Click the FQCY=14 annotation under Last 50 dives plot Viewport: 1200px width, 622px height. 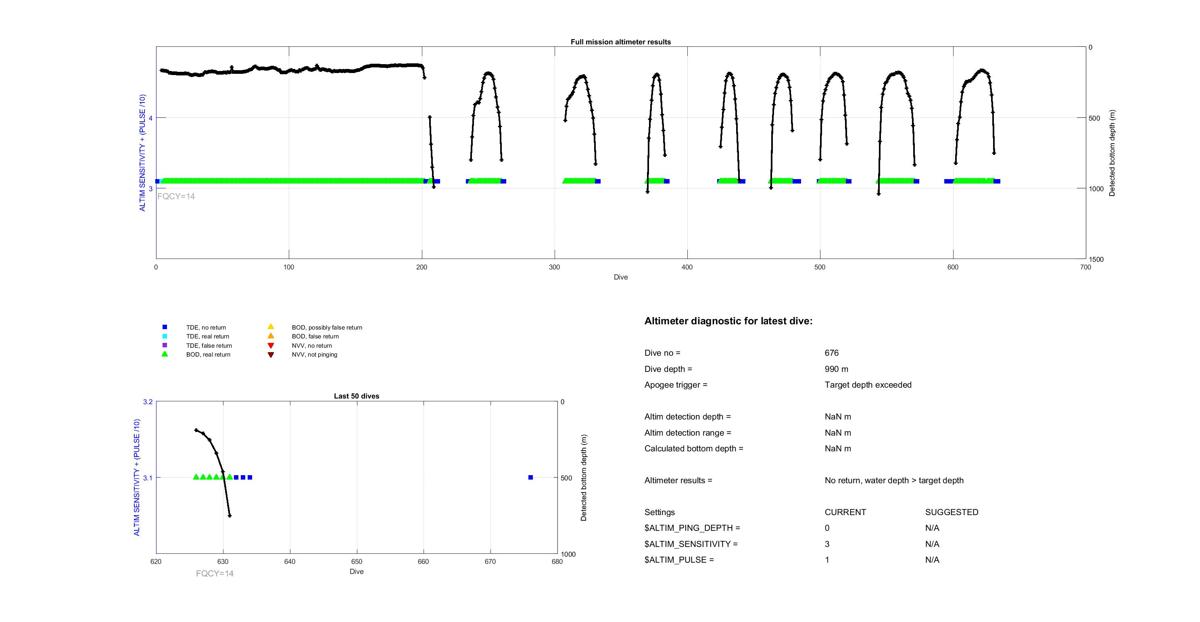215,573
